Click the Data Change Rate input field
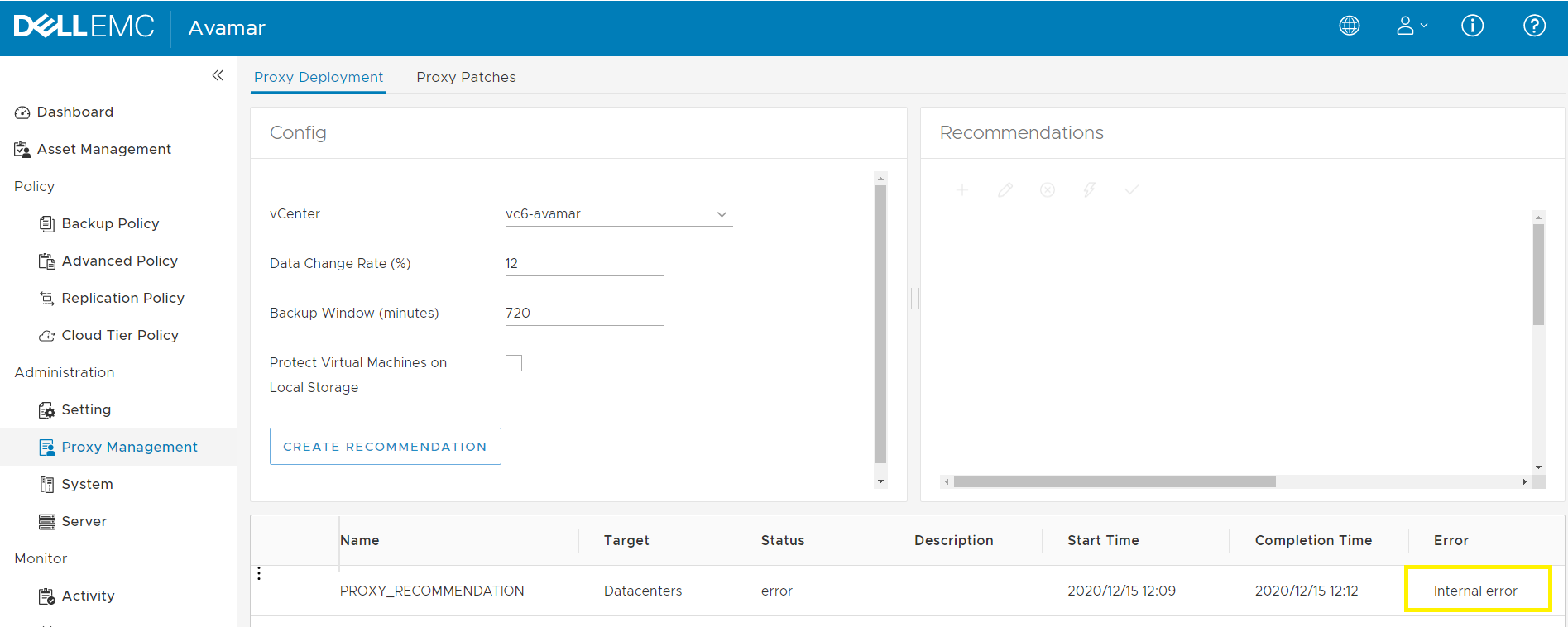Viewport: 1568px width, 627px height. (x=584, y=264)
